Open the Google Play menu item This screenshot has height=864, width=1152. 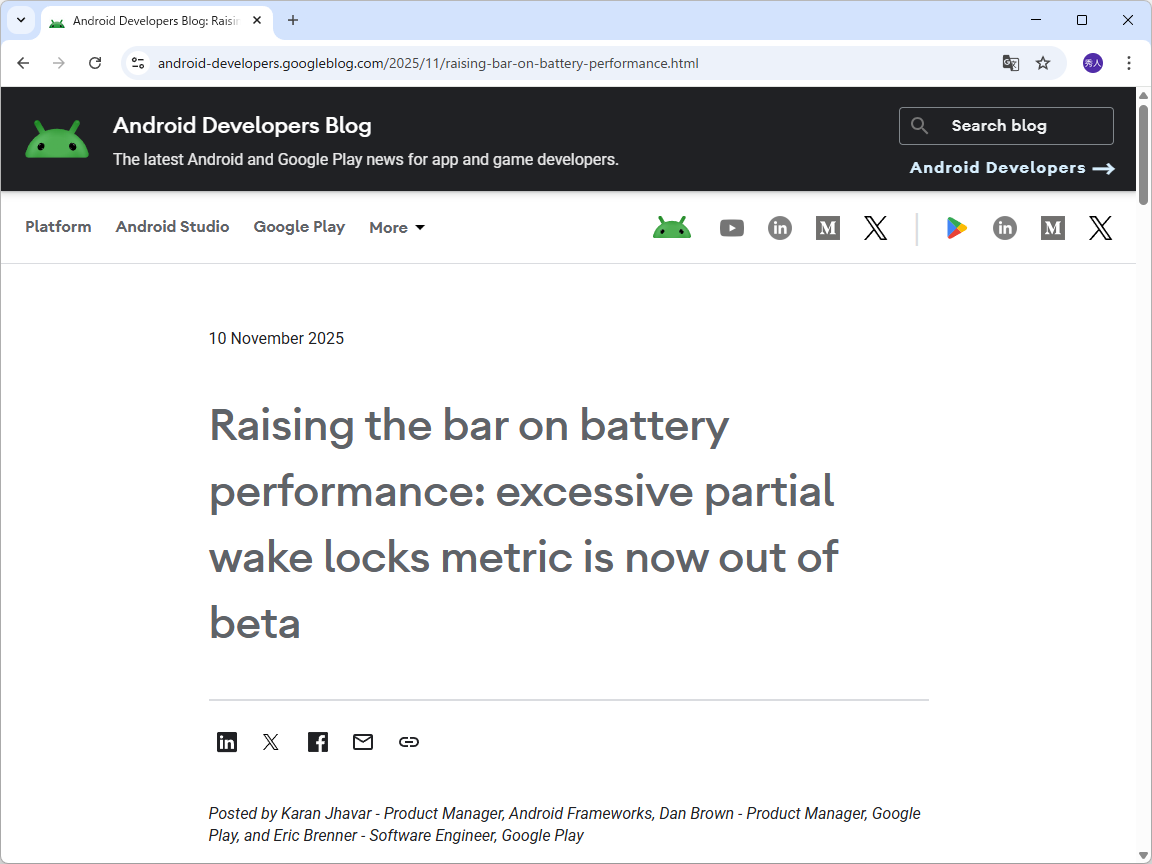(x=299, y=227)
